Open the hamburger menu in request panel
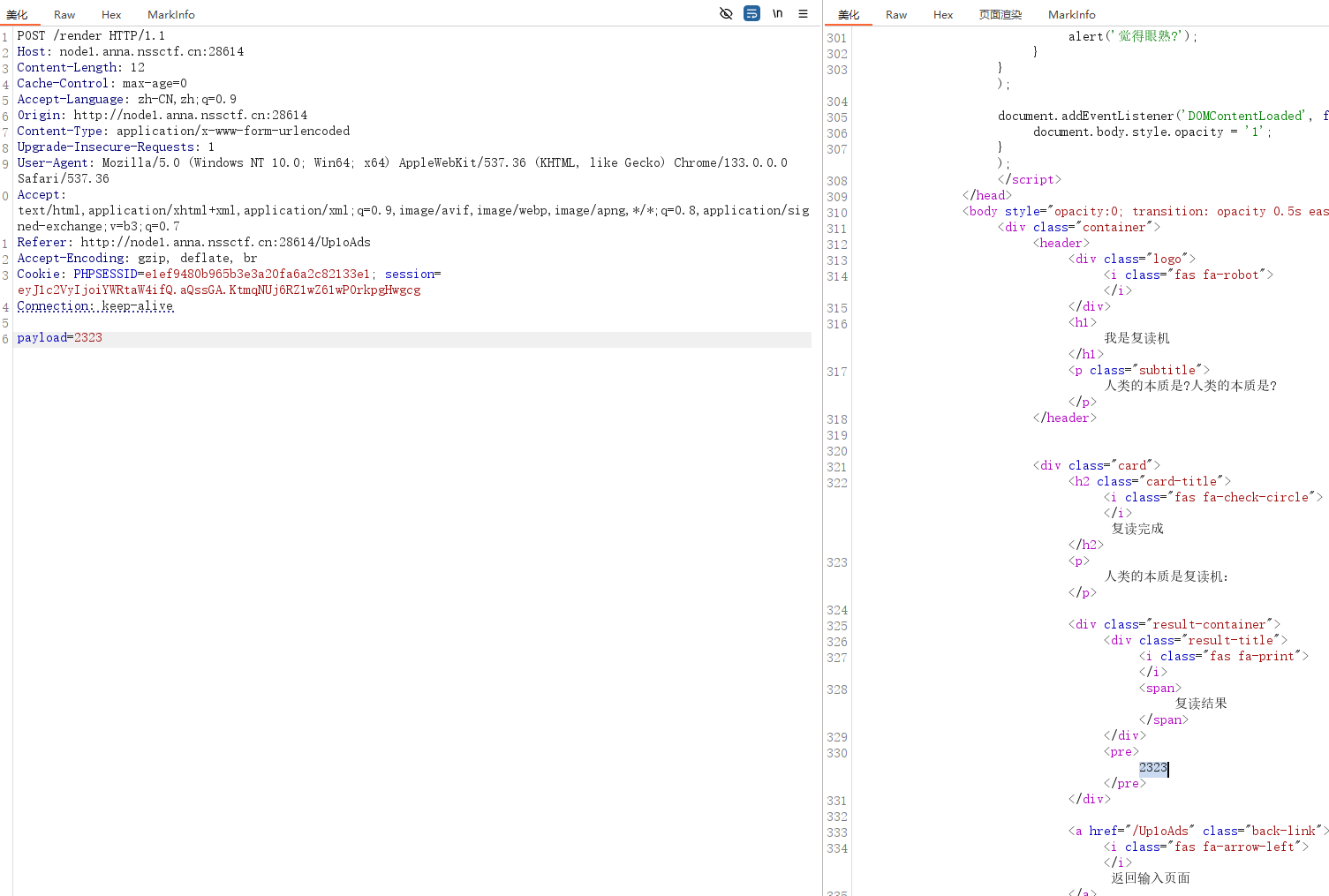Viewport: 1329px width, 896px height. click(803, 13)
